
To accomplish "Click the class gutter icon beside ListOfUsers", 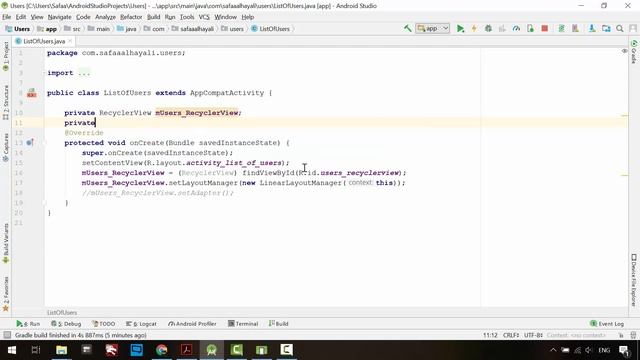I will [x=31, y=93].
